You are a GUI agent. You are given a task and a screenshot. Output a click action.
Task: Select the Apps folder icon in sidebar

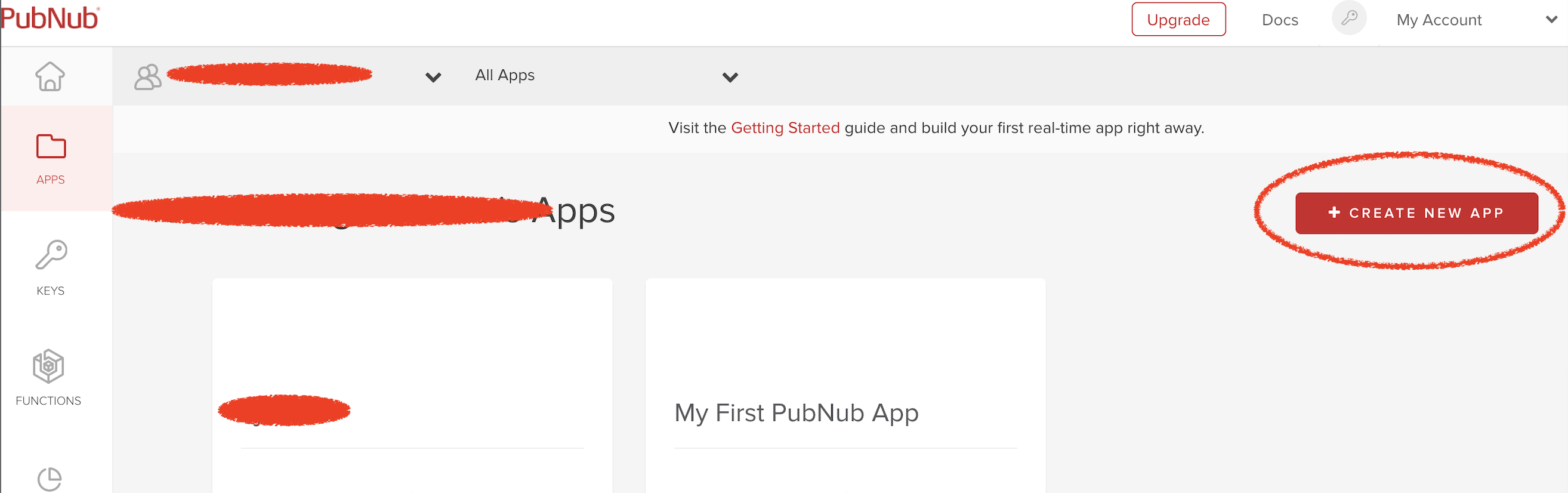click(x=51, y=147)
